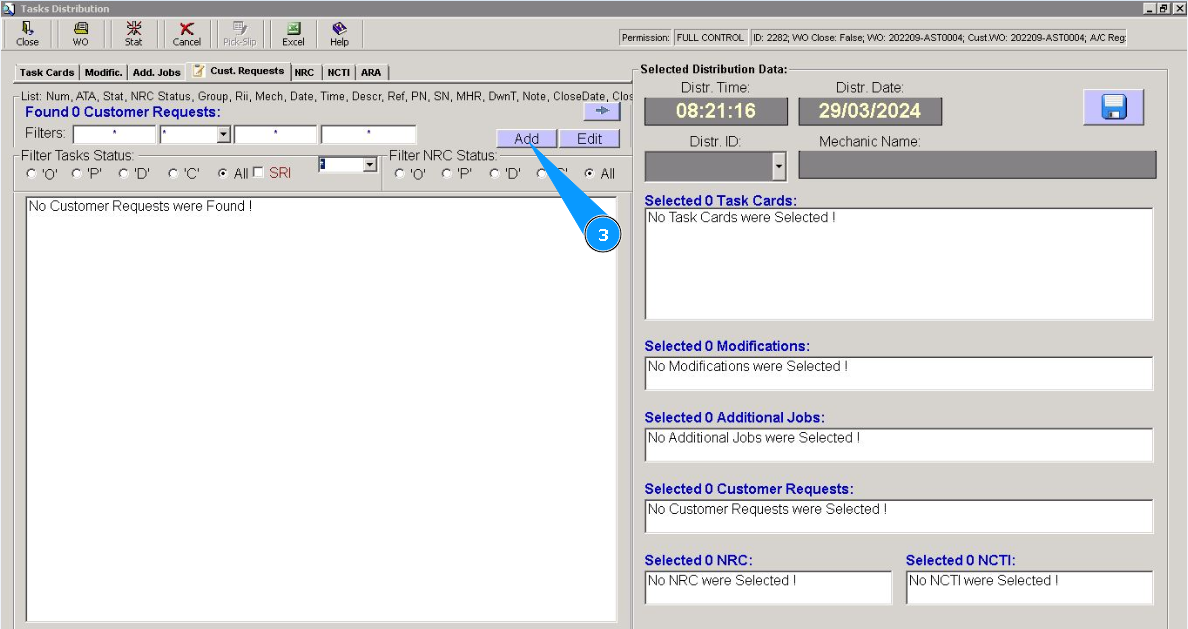Click 'No Task Cards were Selected !' list
Screen dimensions: 1188x629
899,263
